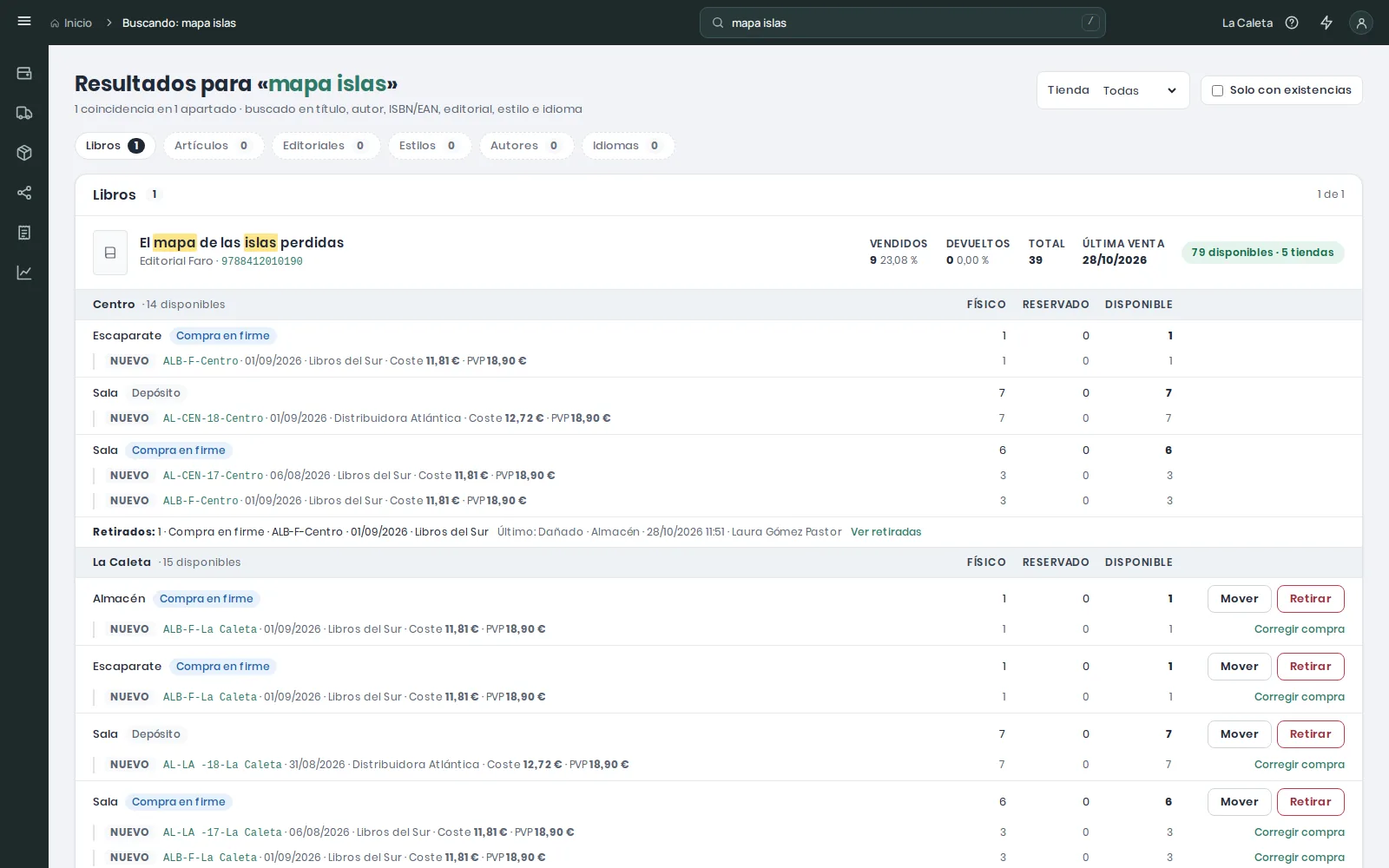Open the hamburger menu
This screenshot has width=1389, height=868.
tap(24, 22)
